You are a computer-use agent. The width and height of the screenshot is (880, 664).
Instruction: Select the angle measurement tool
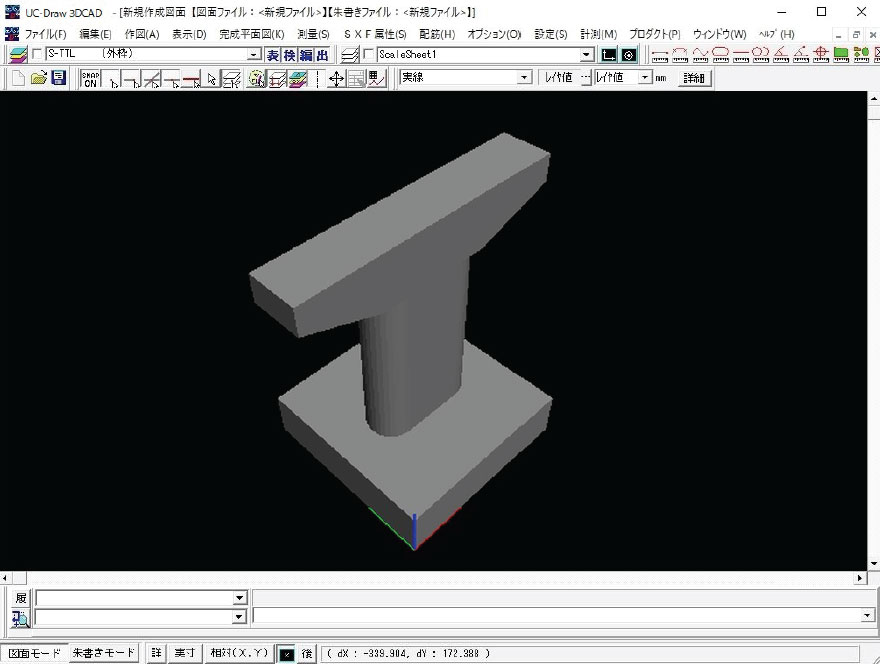781,55
